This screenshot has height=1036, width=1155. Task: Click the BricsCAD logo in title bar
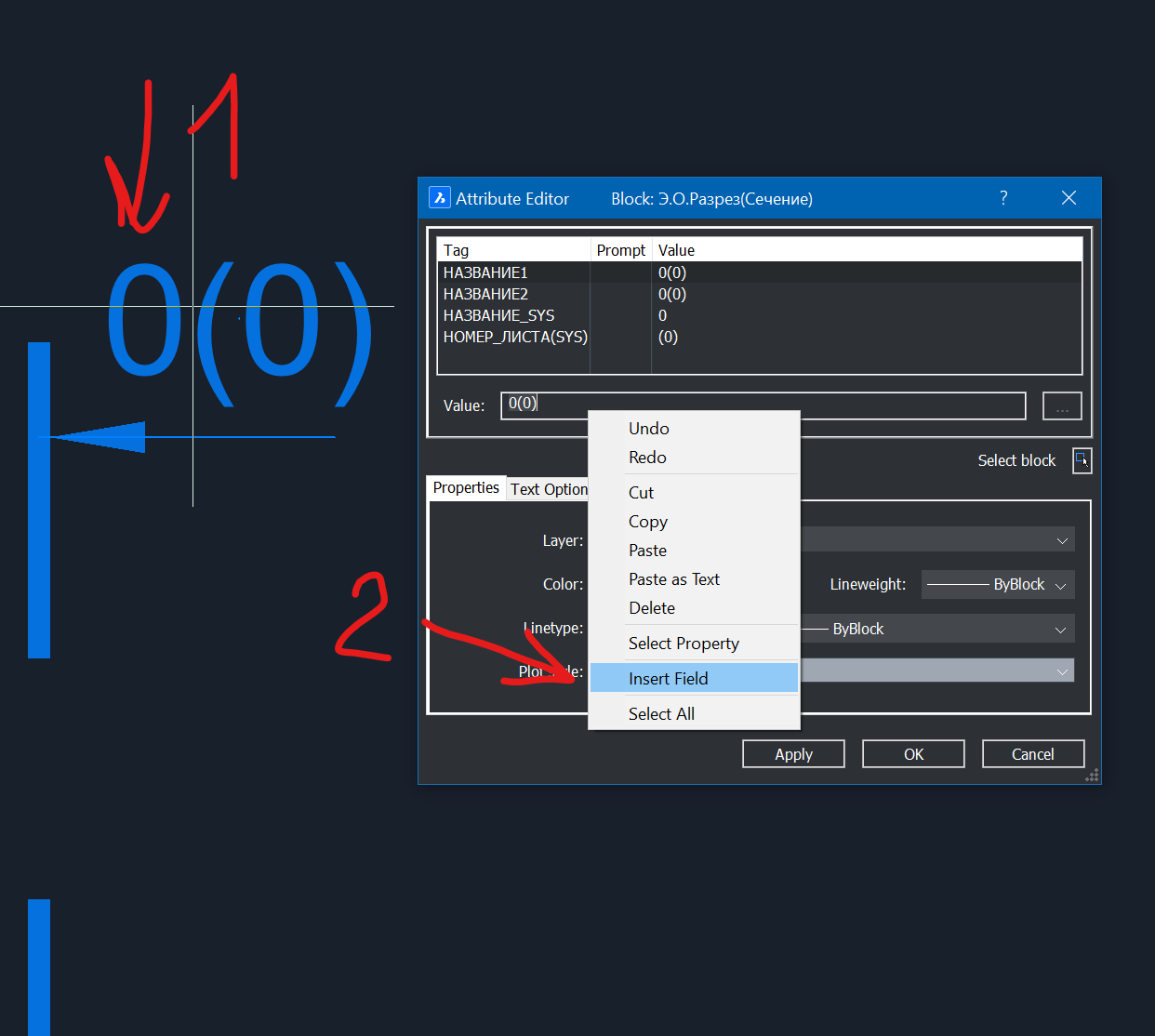coord(440,198)
